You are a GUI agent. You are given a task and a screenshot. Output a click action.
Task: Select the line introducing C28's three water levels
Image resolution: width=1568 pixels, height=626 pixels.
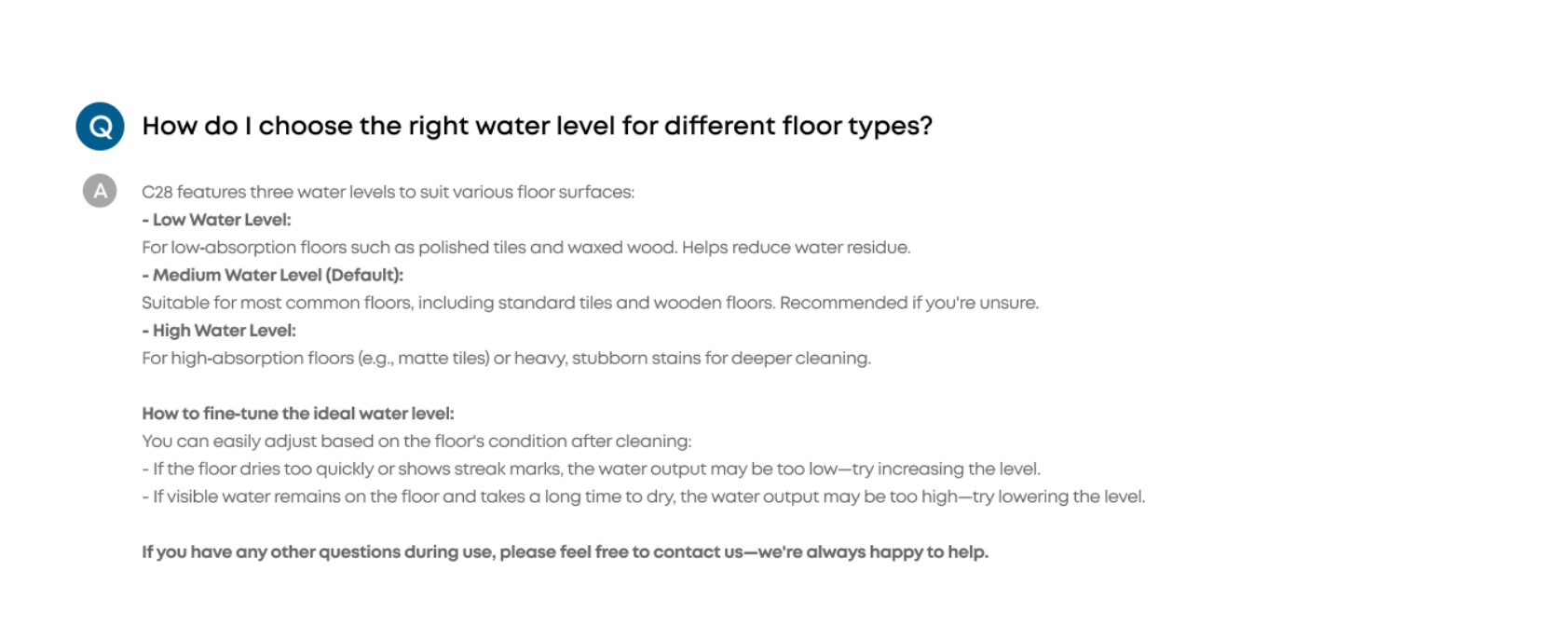(388, 192)
